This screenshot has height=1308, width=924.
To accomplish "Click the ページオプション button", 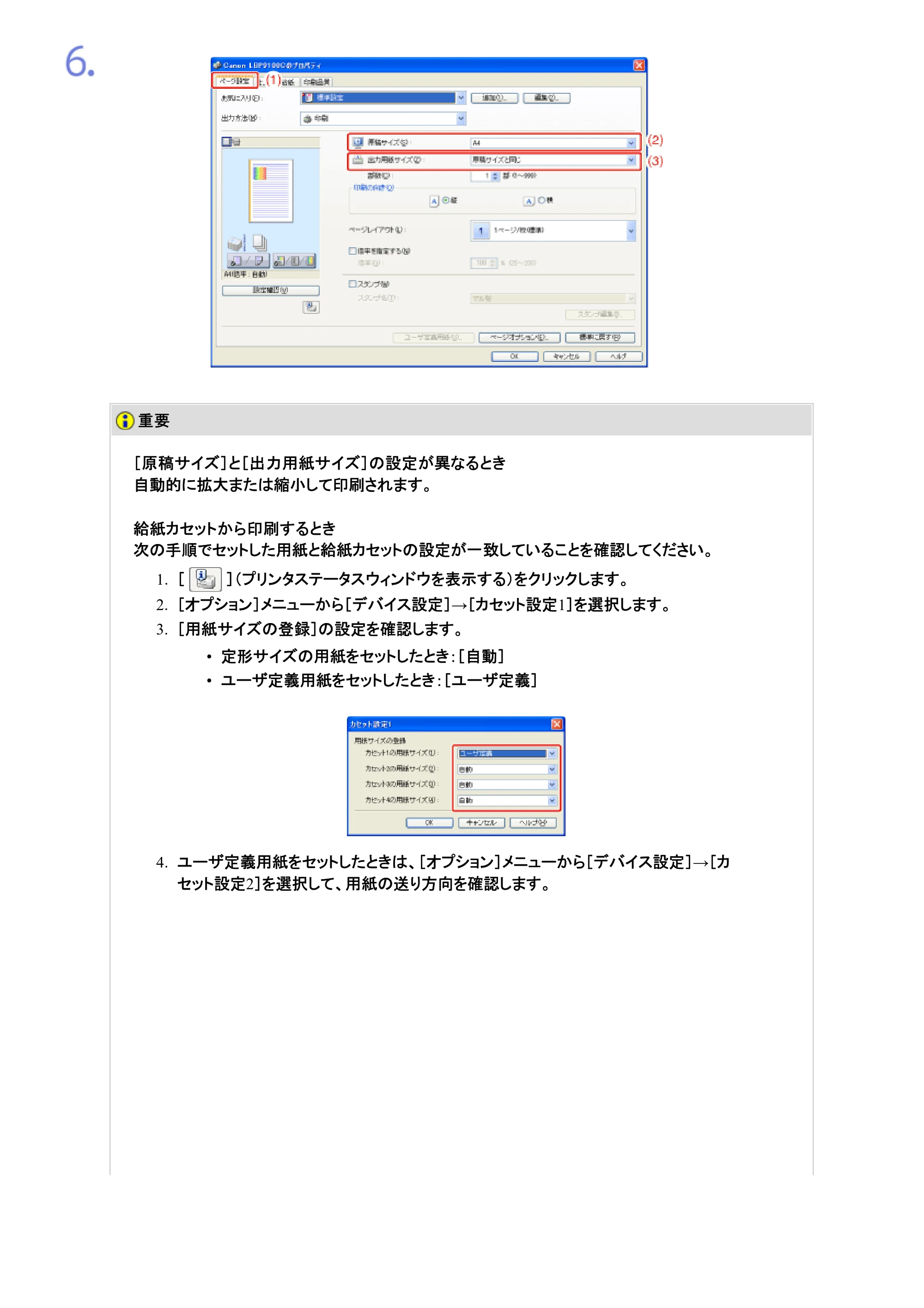I will [x=519, y=338].
